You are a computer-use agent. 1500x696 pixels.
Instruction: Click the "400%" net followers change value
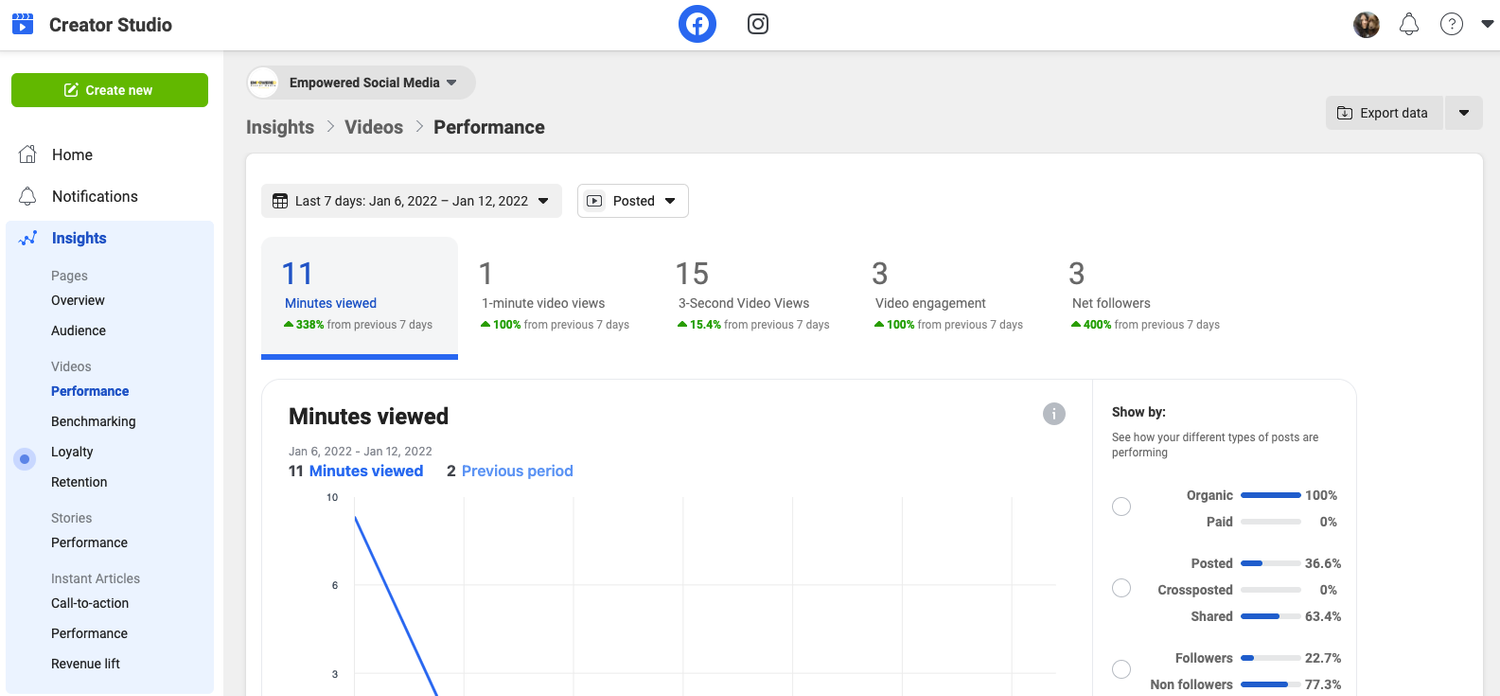(1097, 325)
